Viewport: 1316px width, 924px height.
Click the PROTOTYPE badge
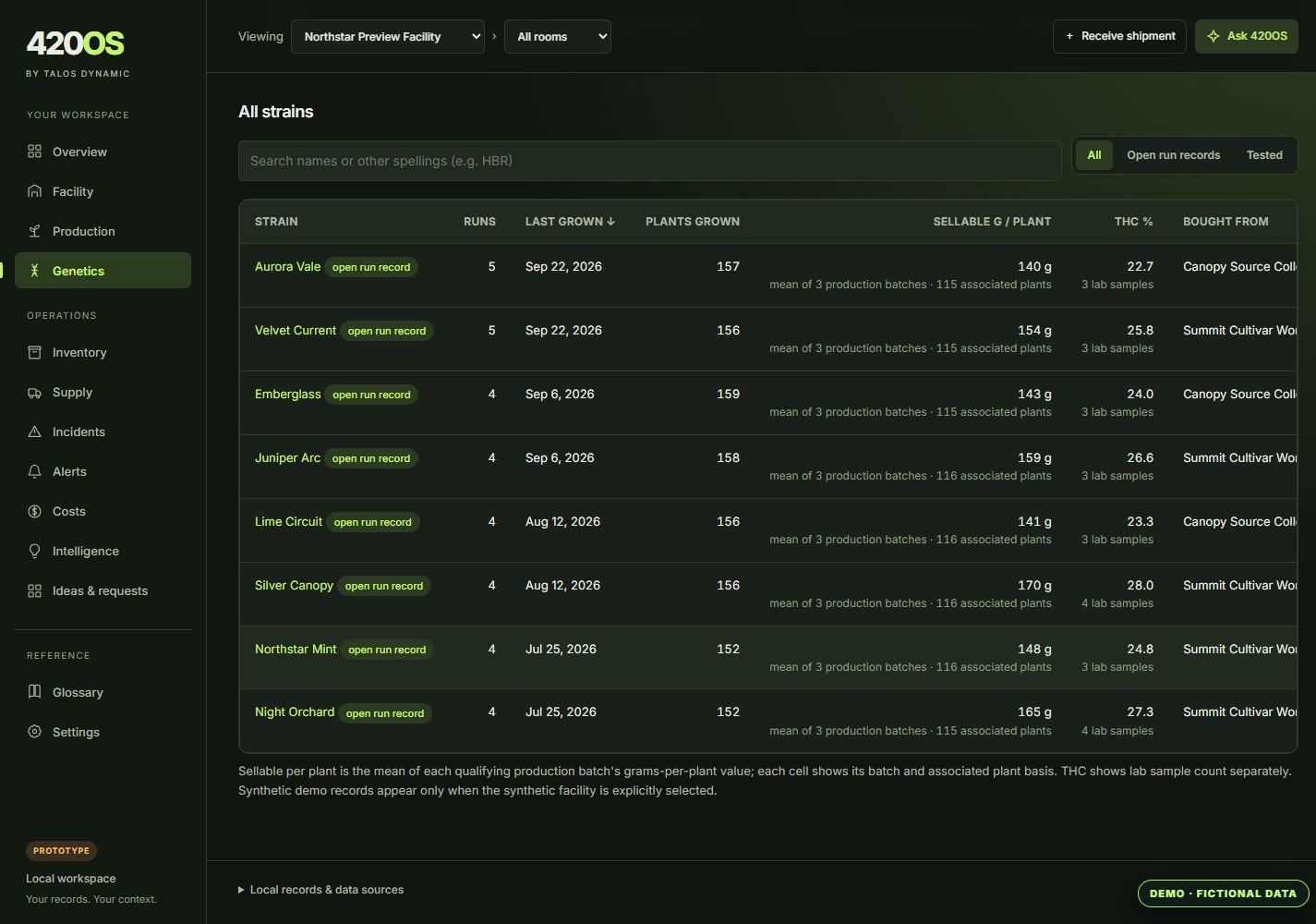(61, 850)
